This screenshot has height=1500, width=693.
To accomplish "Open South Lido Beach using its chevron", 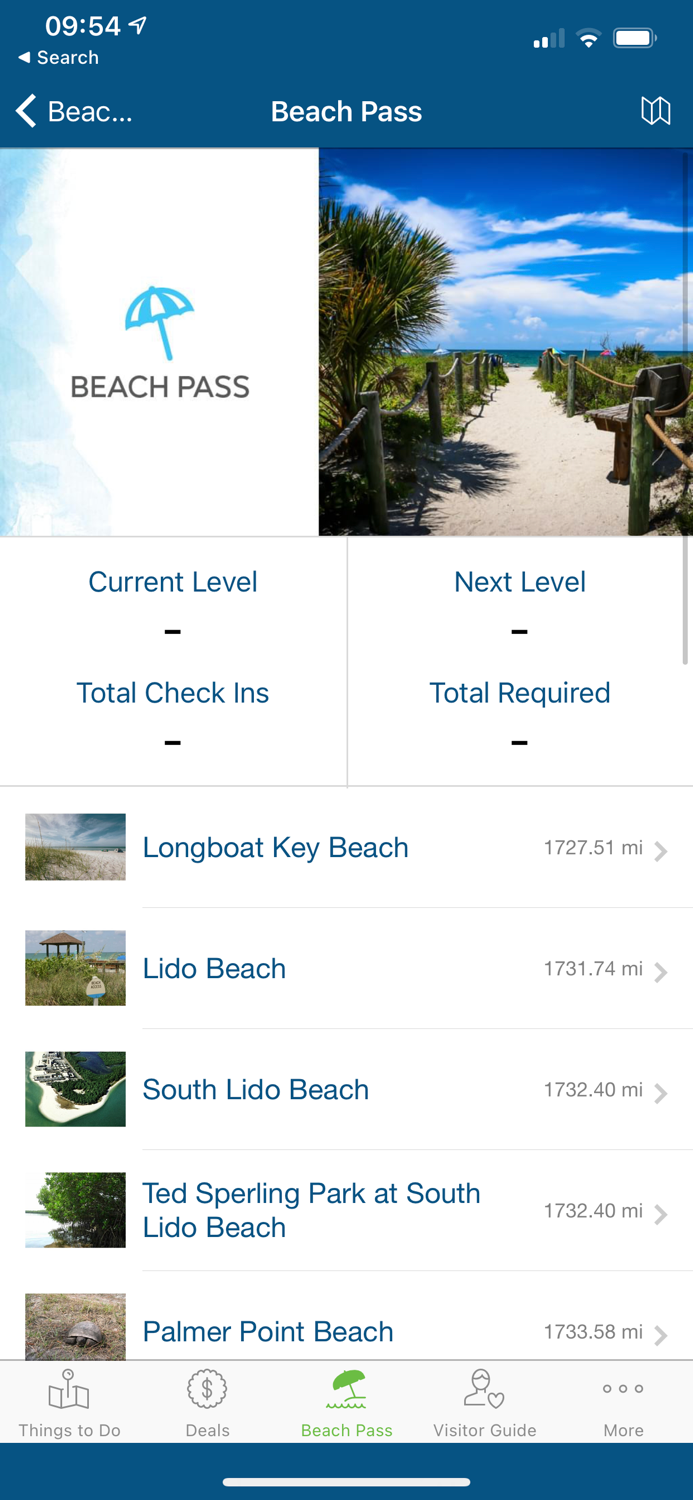I will 661,1093.
